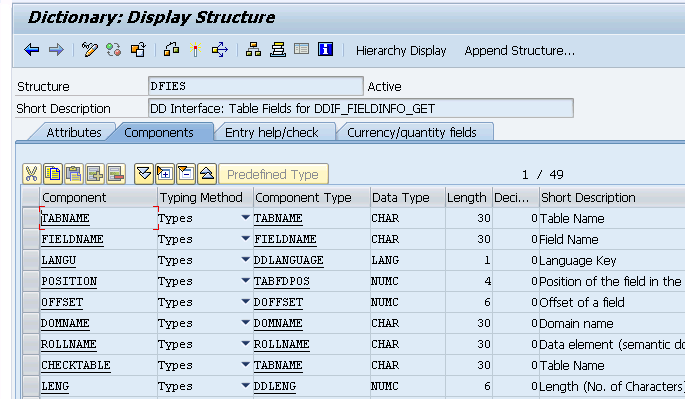Click the Insert Row icon in table toolbar
Image resolution: width=685 pixels, height=399 pixels.
point(95,174)
